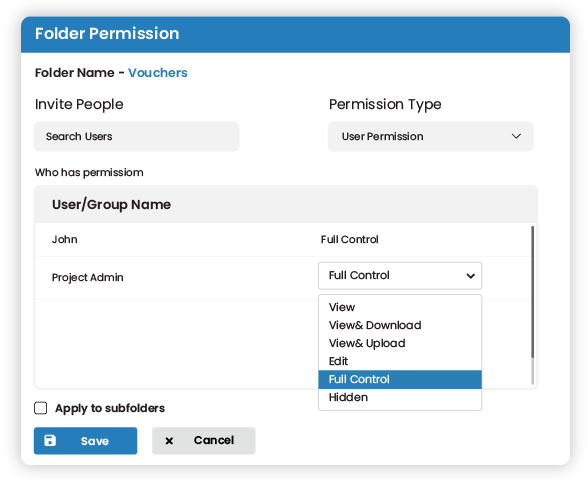Screen dimensions: 588x484
Task: Click the Cancel button
Action: pyautogui.click(x=204, y=441)
